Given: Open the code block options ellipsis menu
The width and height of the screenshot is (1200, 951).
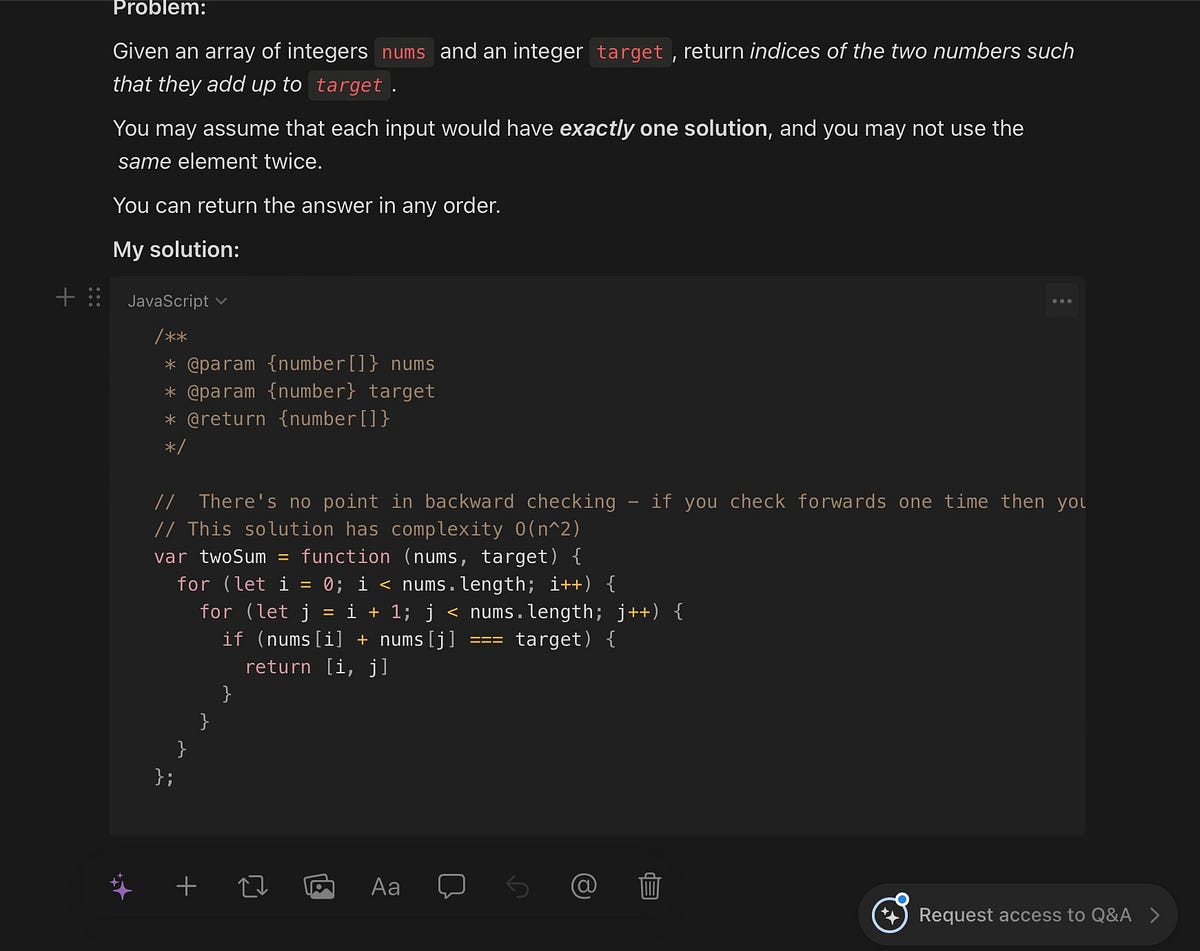Looking at the screenshot, I should click(1061, 300).
